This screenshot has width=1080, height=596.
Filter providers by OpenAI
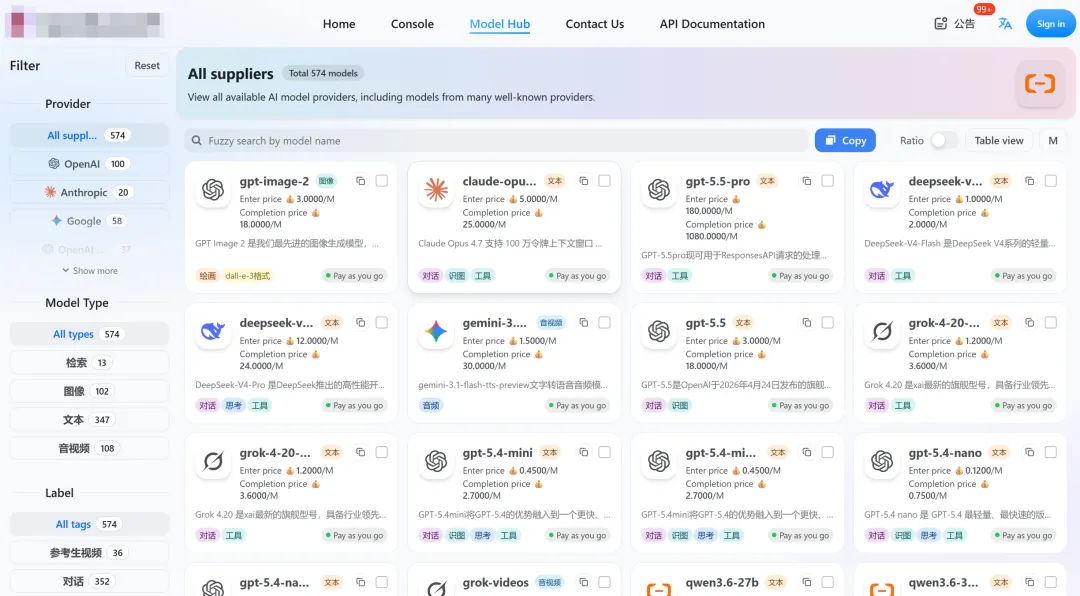(x=89, y=164)
